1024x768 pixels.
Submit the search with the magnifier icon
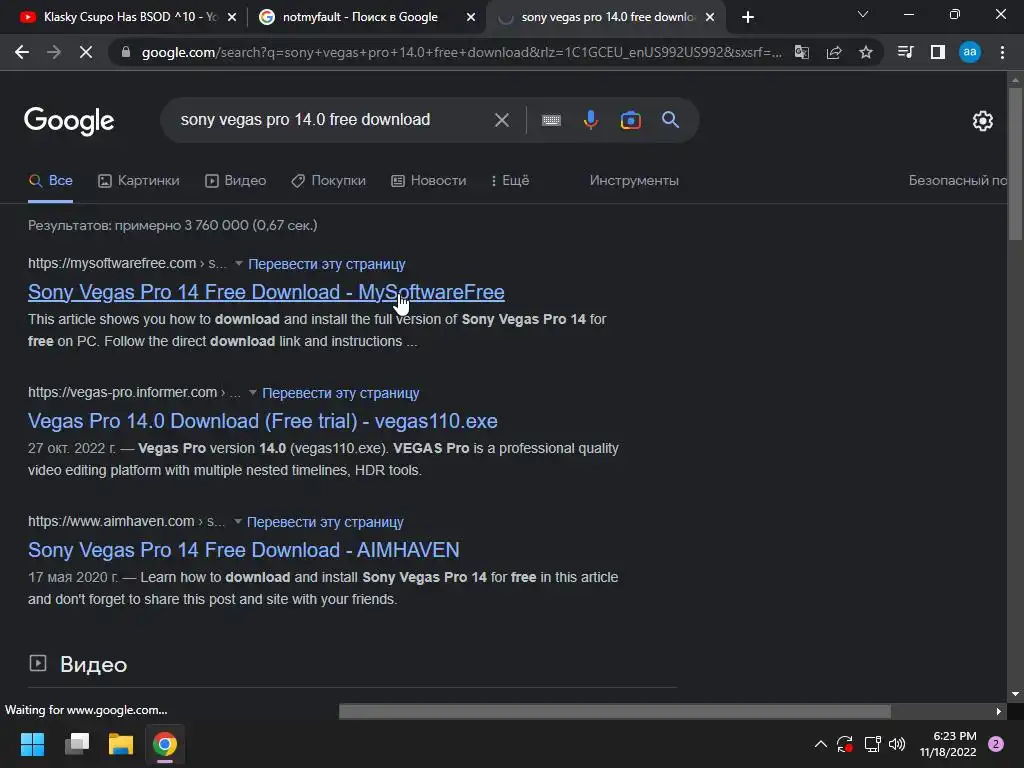[x=670, y=120]
